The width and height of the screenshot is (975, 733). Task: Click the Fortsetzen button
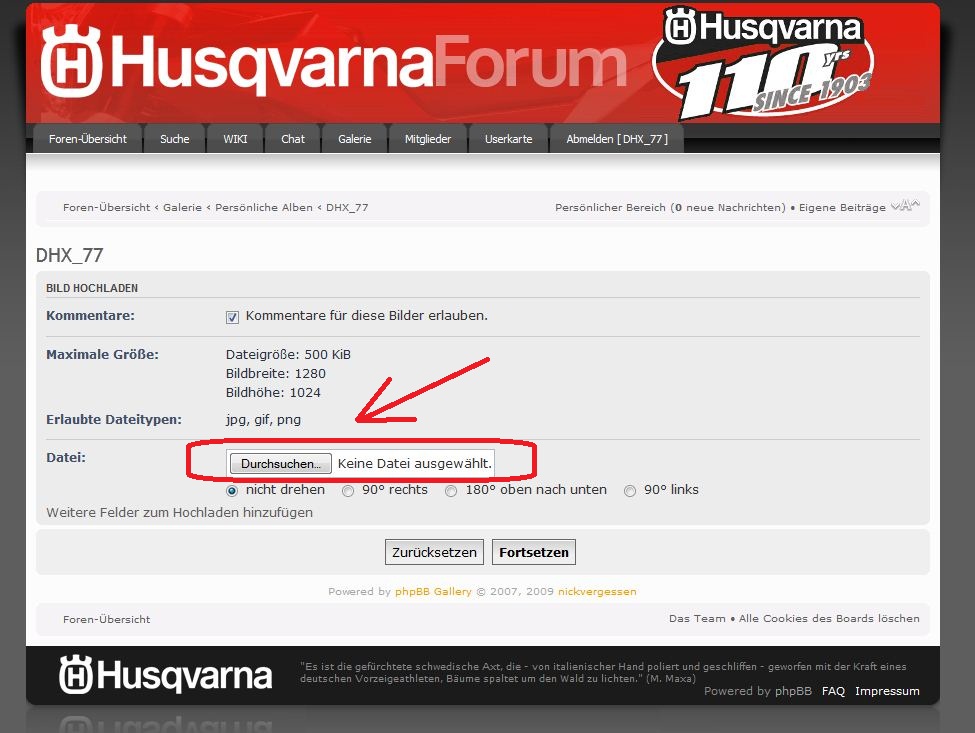[534, 552]
